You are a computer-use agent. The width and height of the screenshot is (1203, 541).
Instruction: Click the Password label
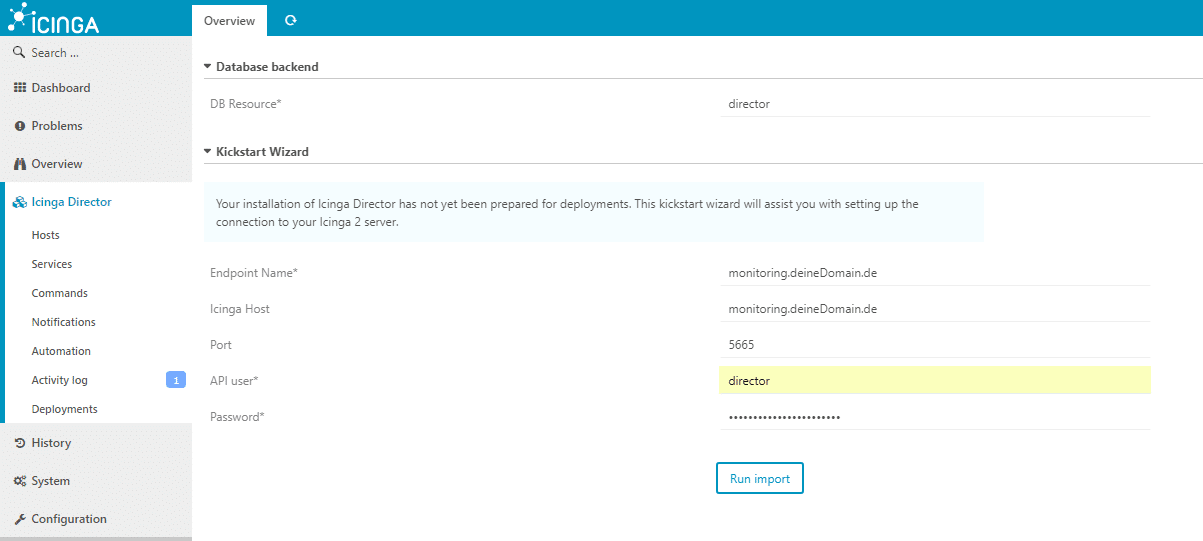[237, 417]
